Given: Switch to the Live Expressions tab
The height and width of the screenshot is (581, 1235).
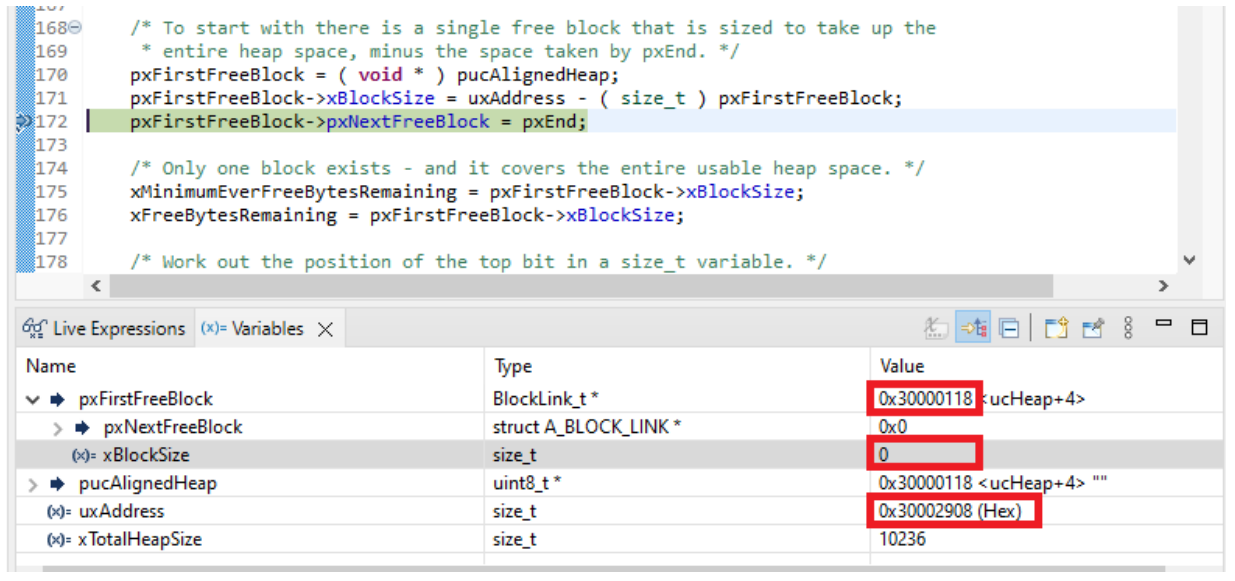Looking at the screenshot, I should tap(105, 328).
